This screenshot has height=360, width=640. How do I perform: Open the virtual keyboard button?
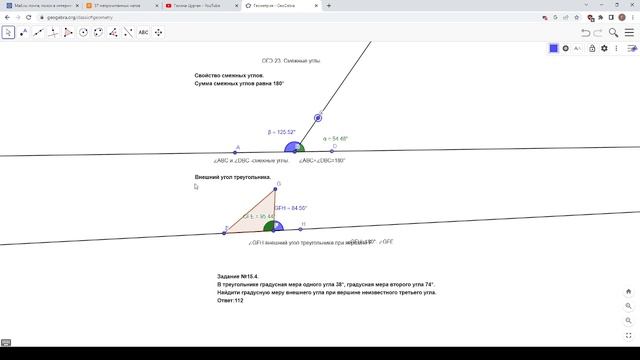tap(6, 342)
